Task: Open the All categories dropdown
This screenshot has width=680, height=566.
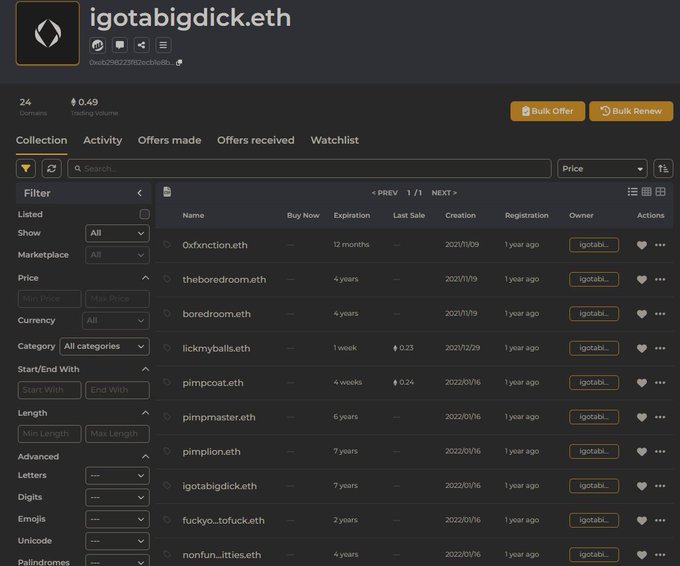Action: (x=104, y=347)
